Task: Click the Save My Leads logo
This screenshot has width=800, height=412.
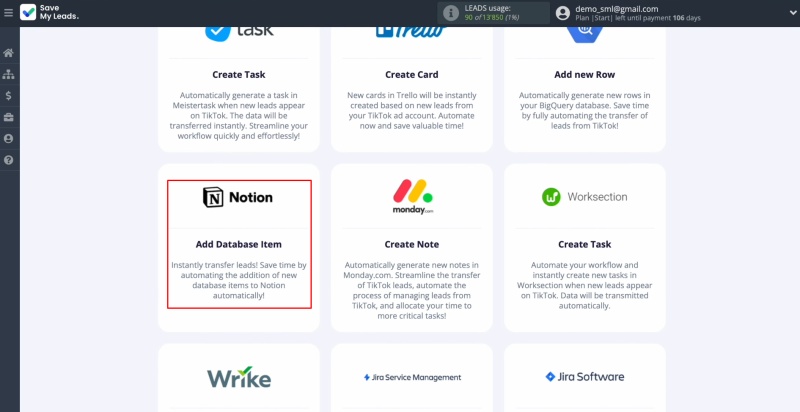Action: tap(49, 13)
